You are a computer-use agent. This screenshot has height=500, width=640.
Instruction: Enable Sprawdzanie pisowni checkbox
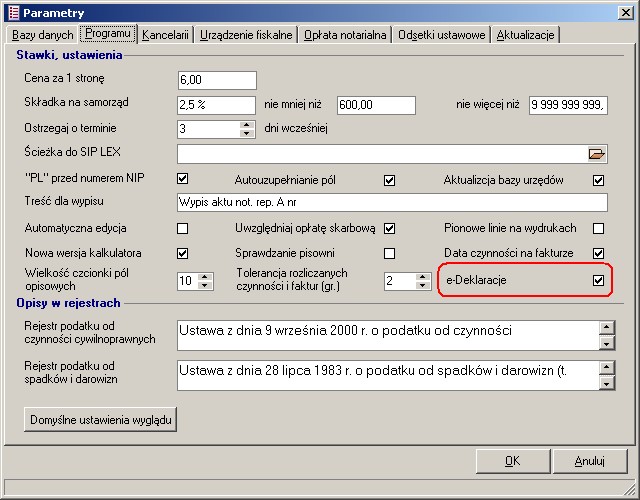coord(390,253)
